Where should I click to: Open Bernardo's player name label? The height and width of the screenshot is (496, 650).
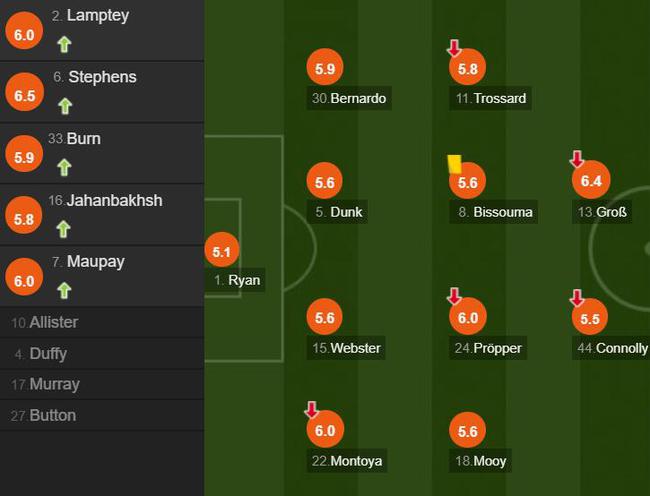point(349,98)
